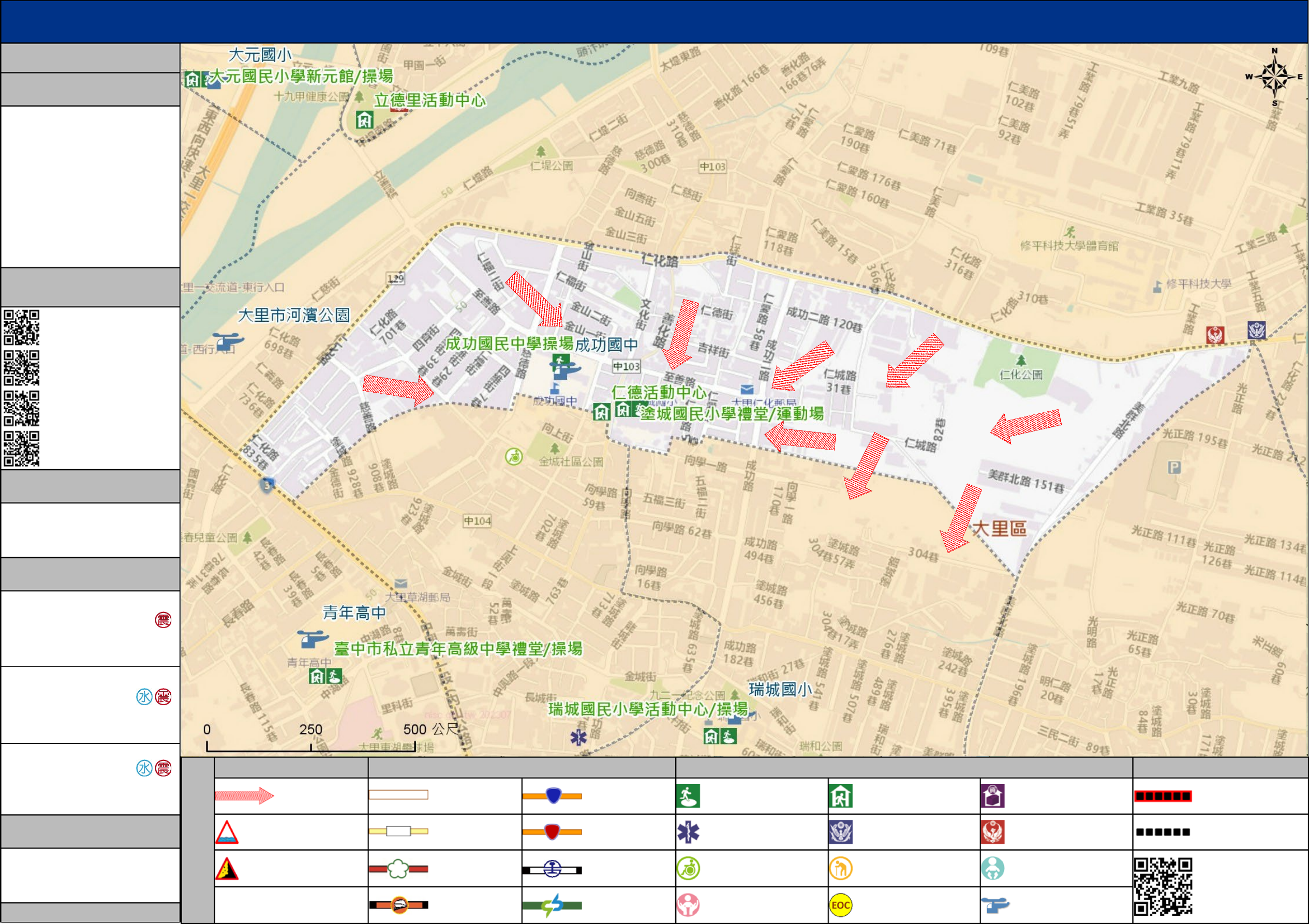Click the landslide warning triangle in legend
The width and height of the screenshot is (1309, 924).
coord(227,869)
